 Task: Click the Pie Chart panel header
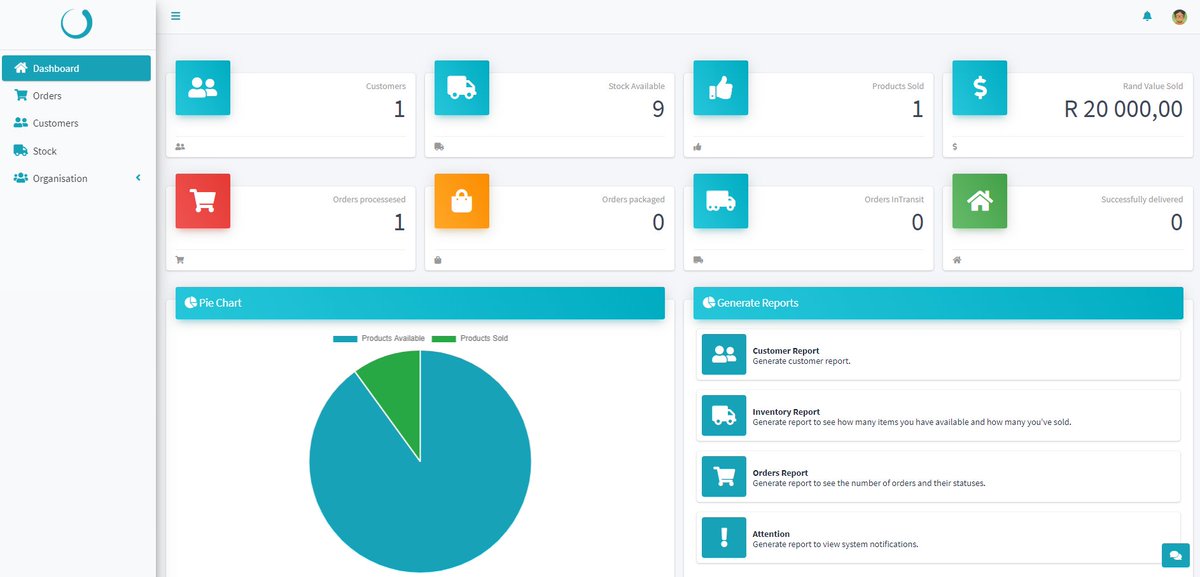(x=420, y=303)
